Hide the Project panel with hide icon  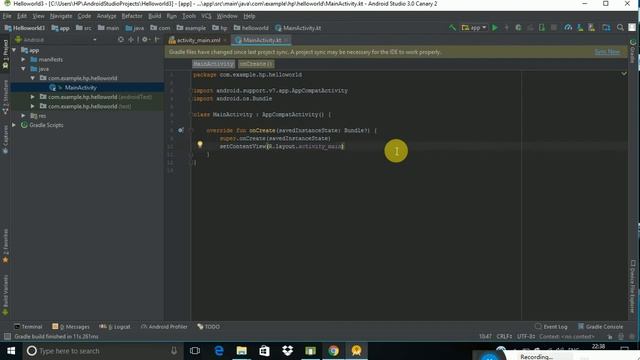click(x=158, y=40)
